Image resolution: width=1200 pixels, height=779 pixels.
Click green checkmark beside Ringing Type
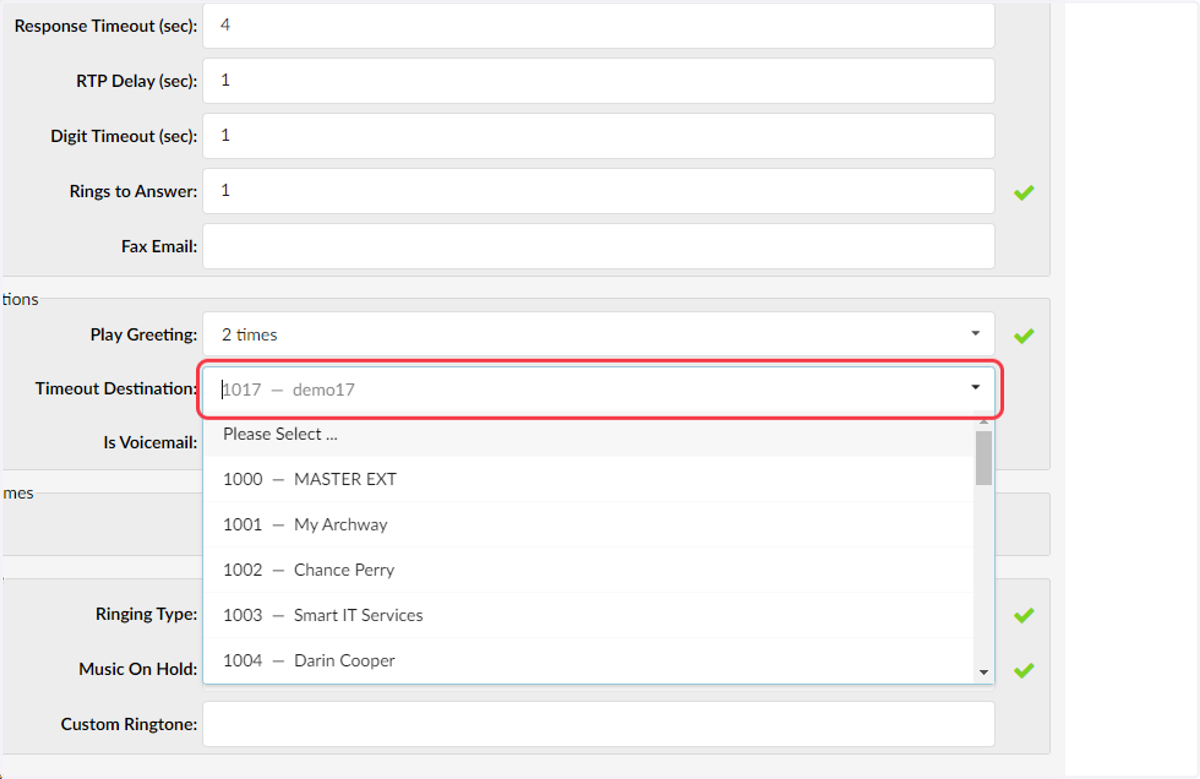[1023, 616]
